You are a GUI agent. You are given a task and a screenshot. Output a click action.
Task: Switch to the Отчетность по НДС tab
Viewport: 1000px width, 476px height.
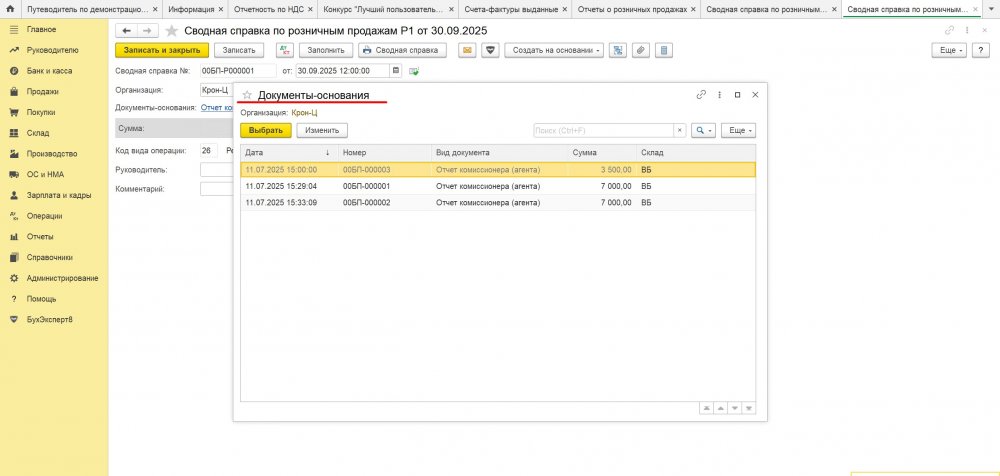pos(269,8)
